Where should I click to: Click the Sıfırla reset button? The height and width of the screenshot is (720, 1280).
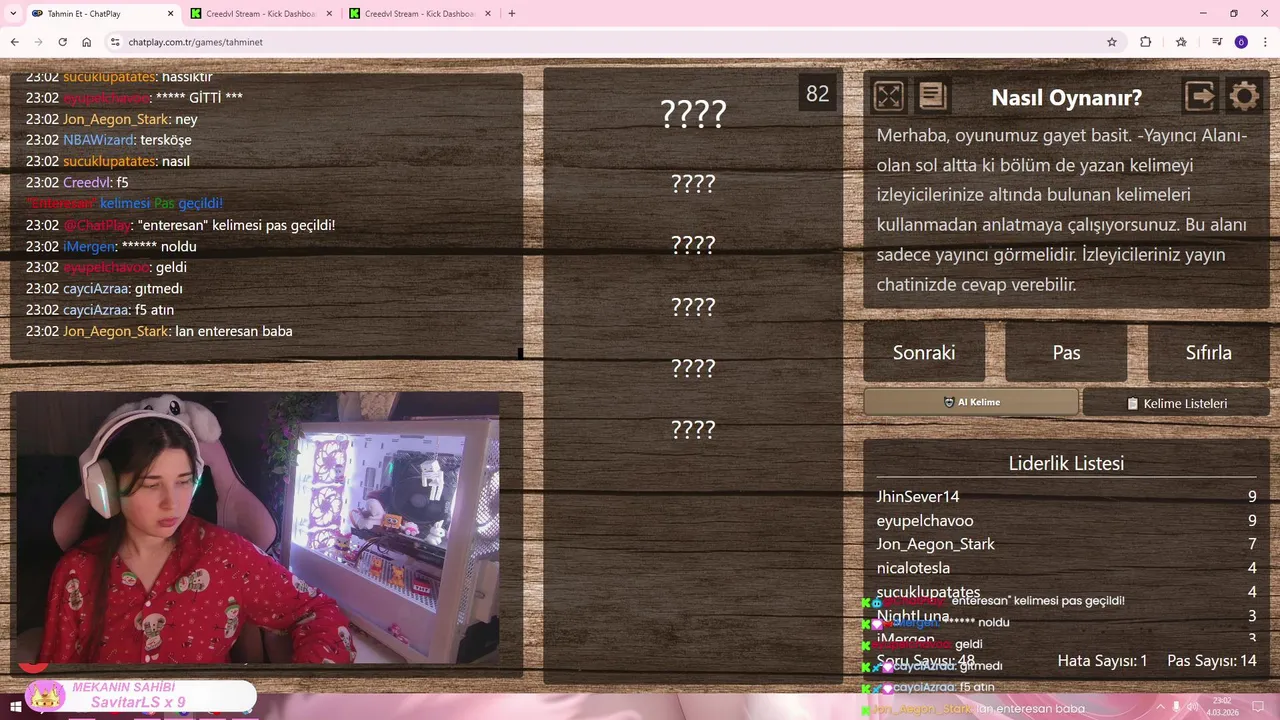[1208, 352]
